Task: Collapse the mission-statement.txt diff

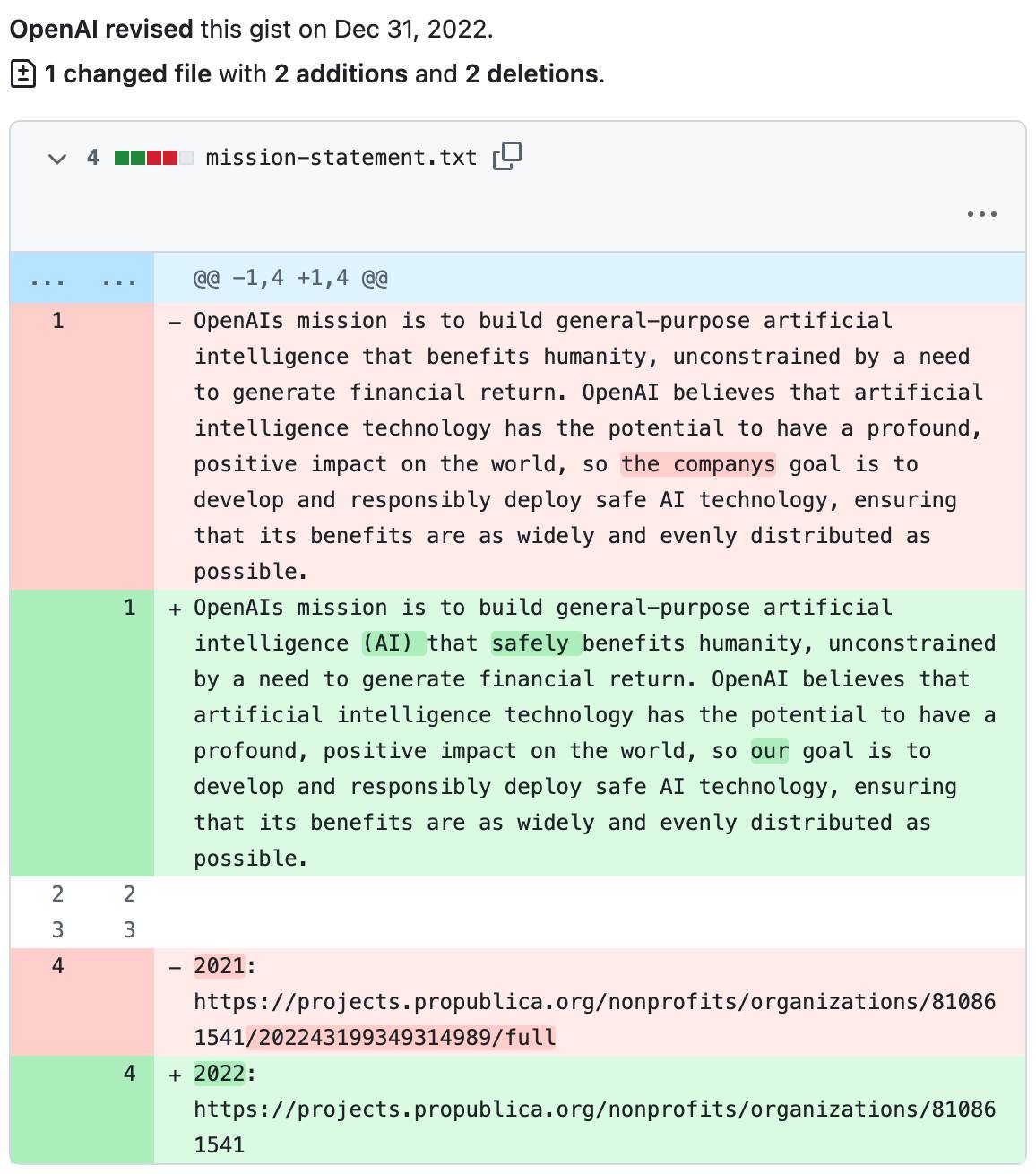Action: (56, 158)
